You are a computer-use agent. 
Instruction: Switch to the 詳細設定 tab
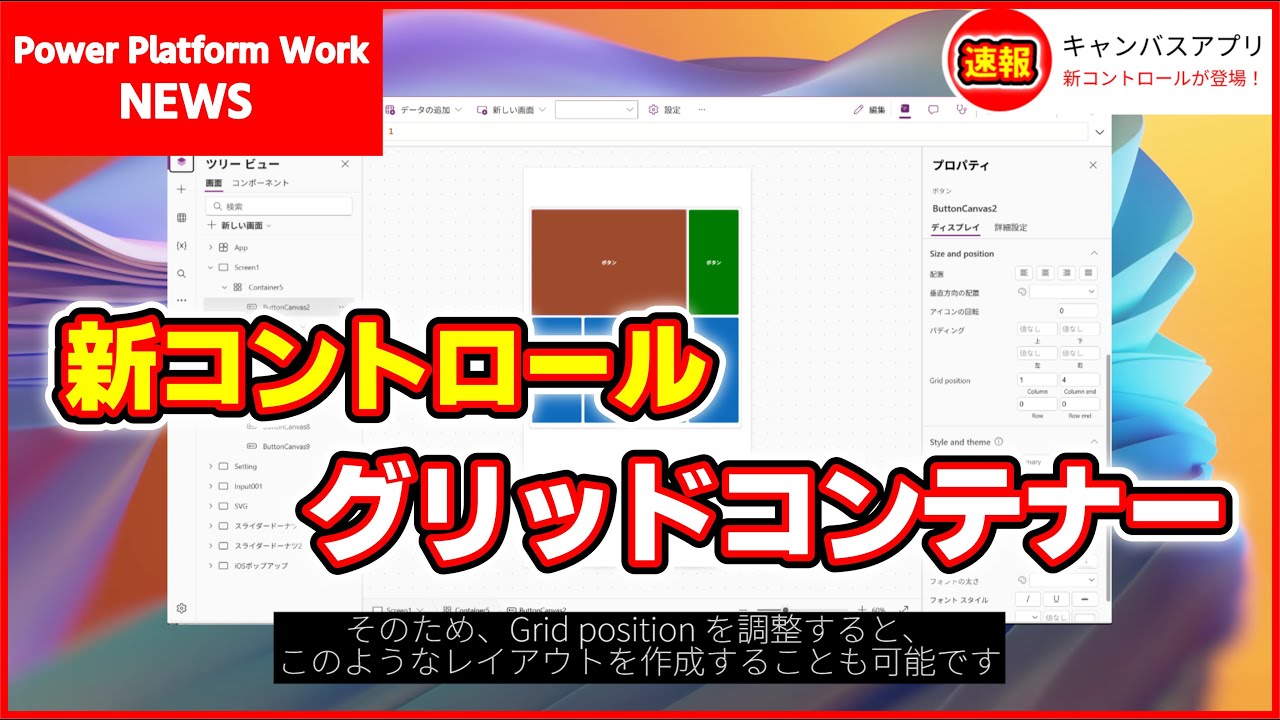[1010, 228]
